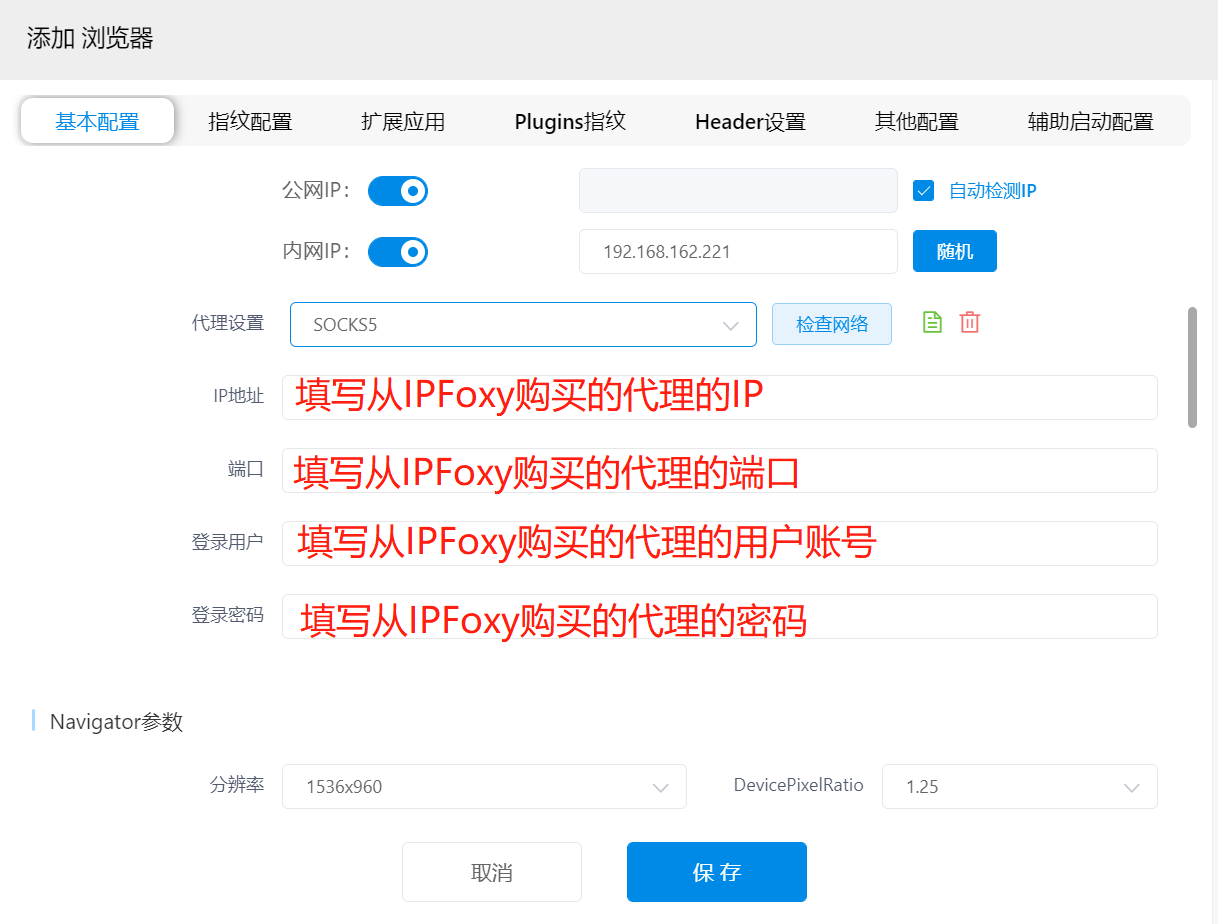Uncheck the 自动检测IP checkbox
This screenshot has width=1218, height=924.
923,190
